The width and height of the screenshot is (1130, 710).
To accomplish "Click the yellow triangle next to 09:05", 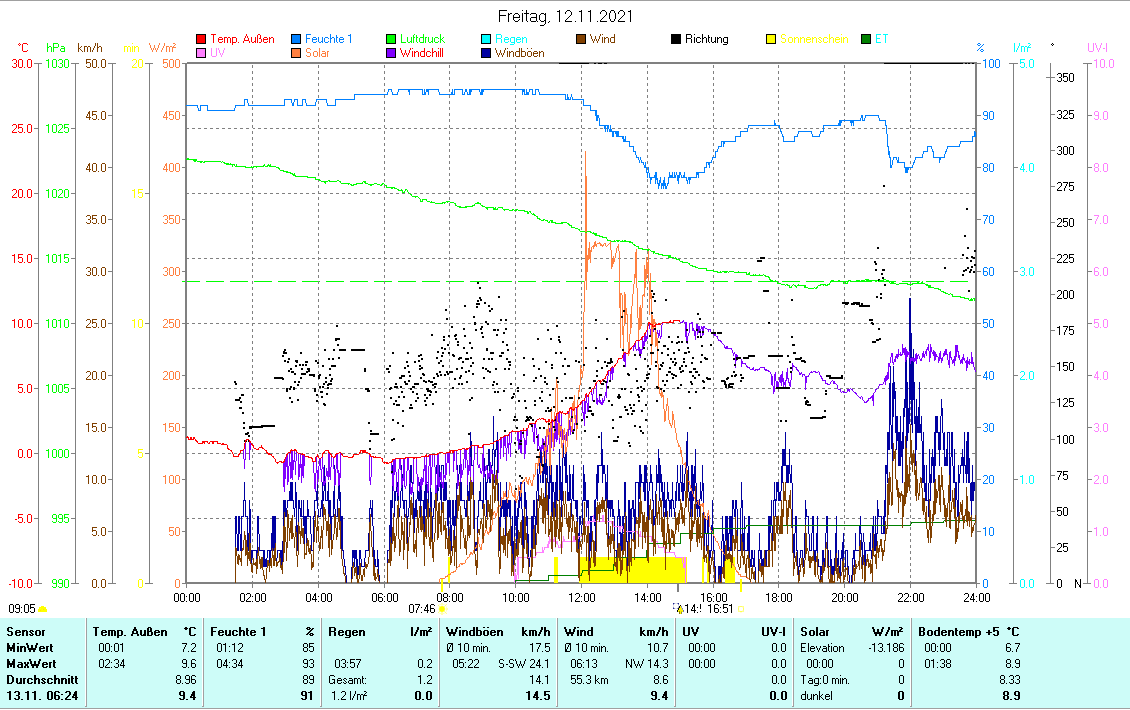I will tap(43, 608).
